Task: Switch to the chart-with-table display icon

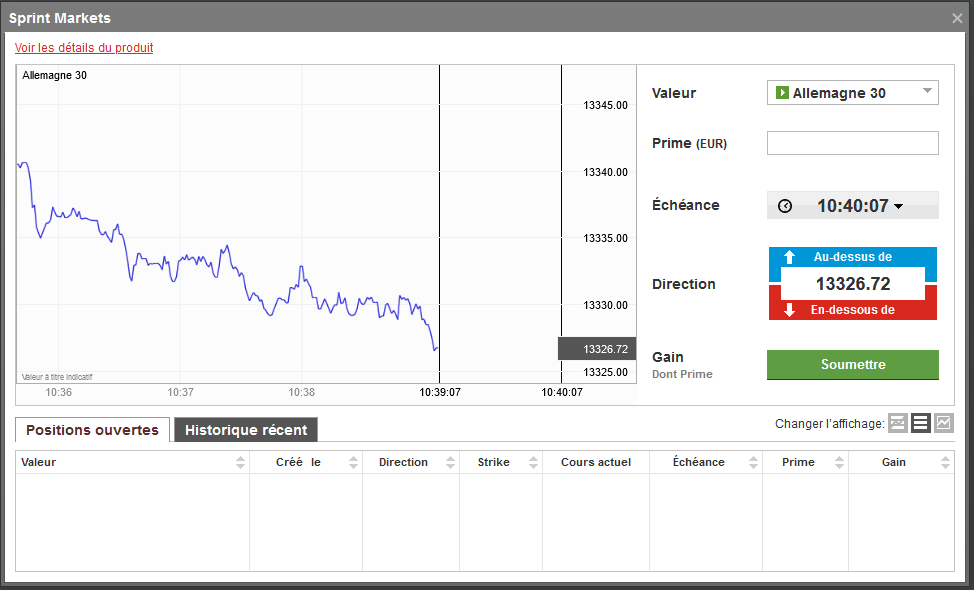Action: pyautogui.click(x=898, y=423)
